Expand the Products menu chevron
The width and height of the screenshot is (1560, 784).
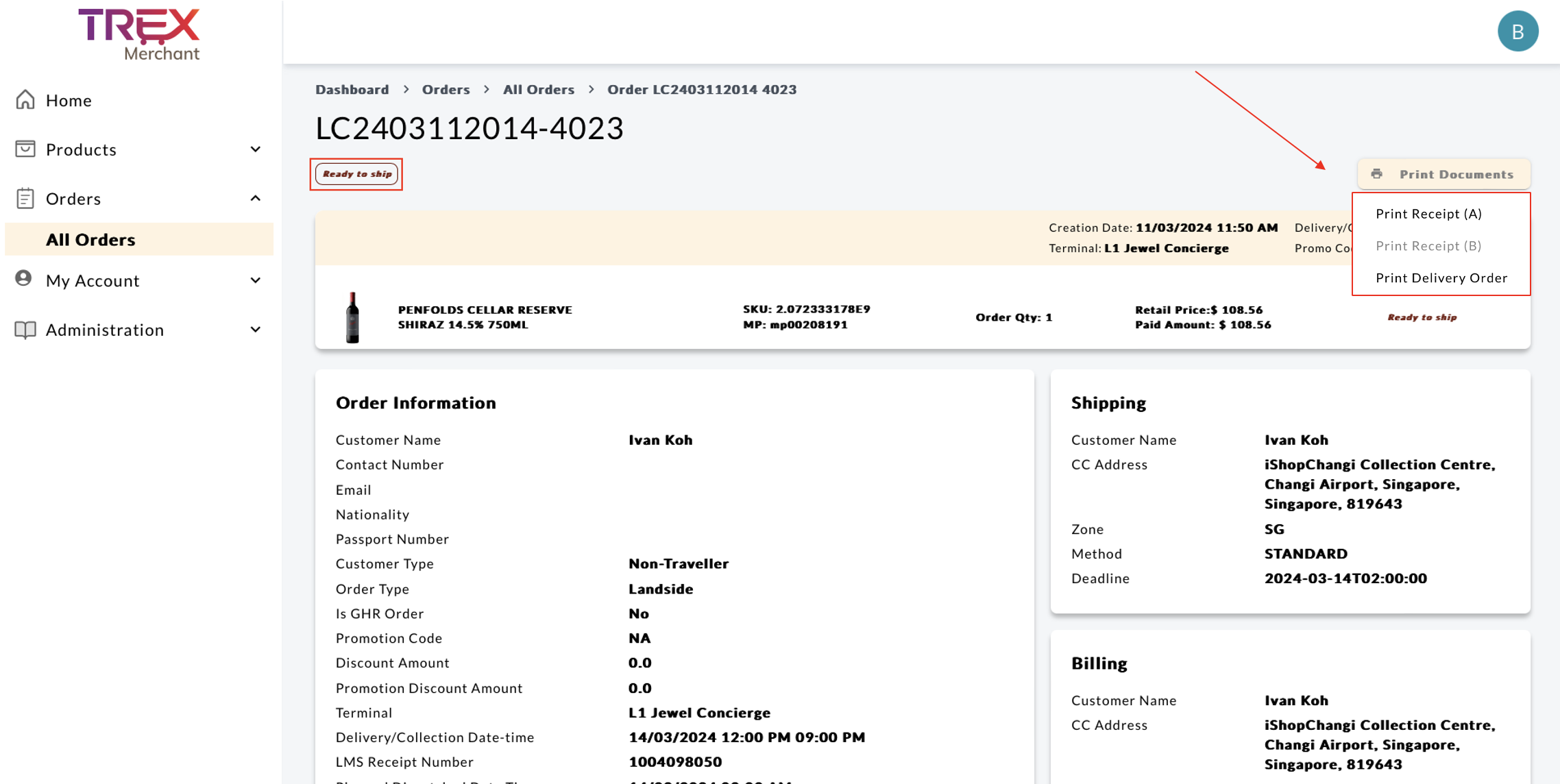pos(256,149)
